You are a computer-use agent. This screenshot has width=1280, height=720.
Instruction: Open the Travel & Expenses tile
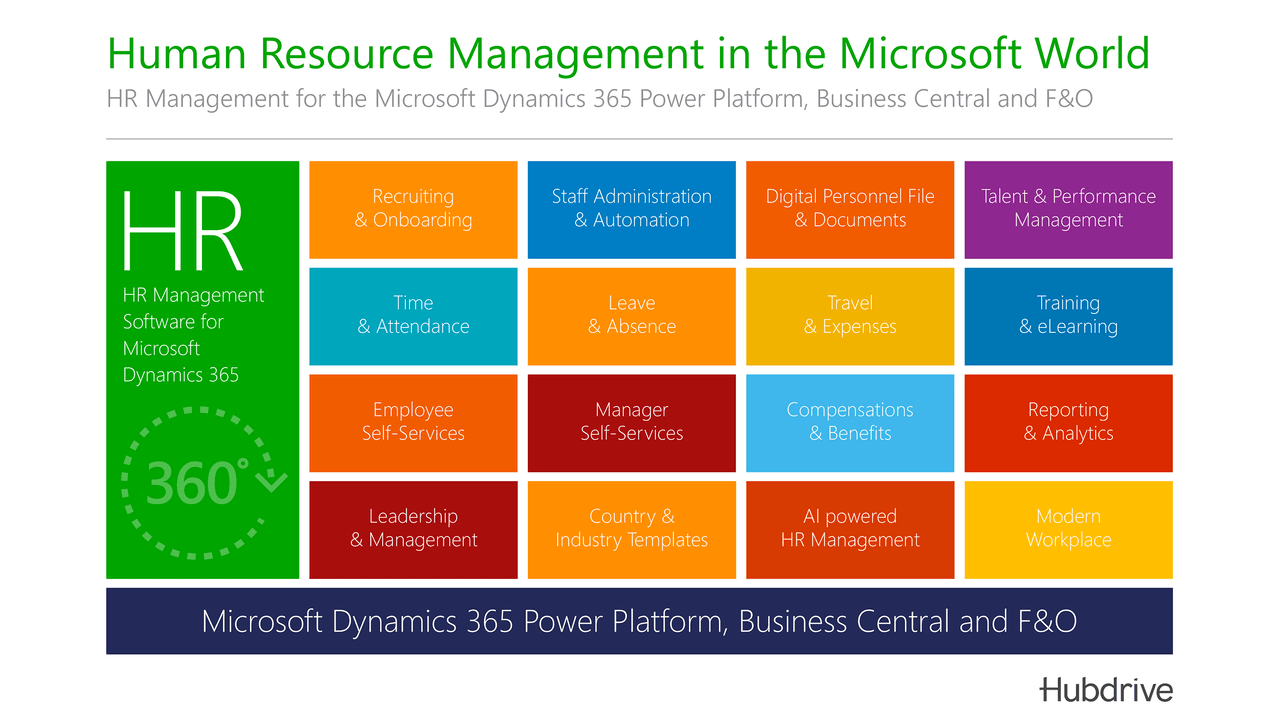(x=850, y=316)
